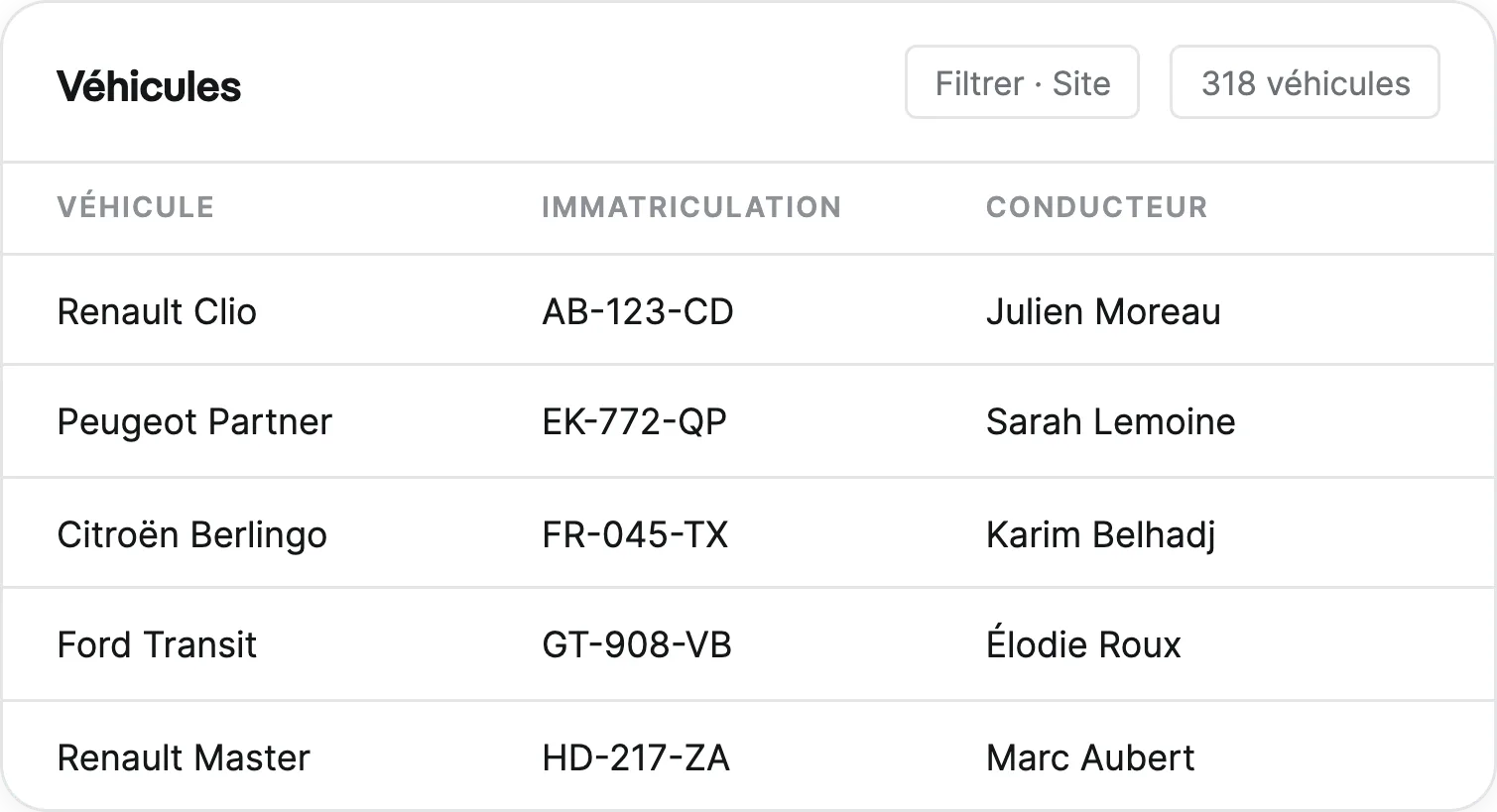
Task: Select plate number GT-908-VB
Action: (x=637, y=644)
